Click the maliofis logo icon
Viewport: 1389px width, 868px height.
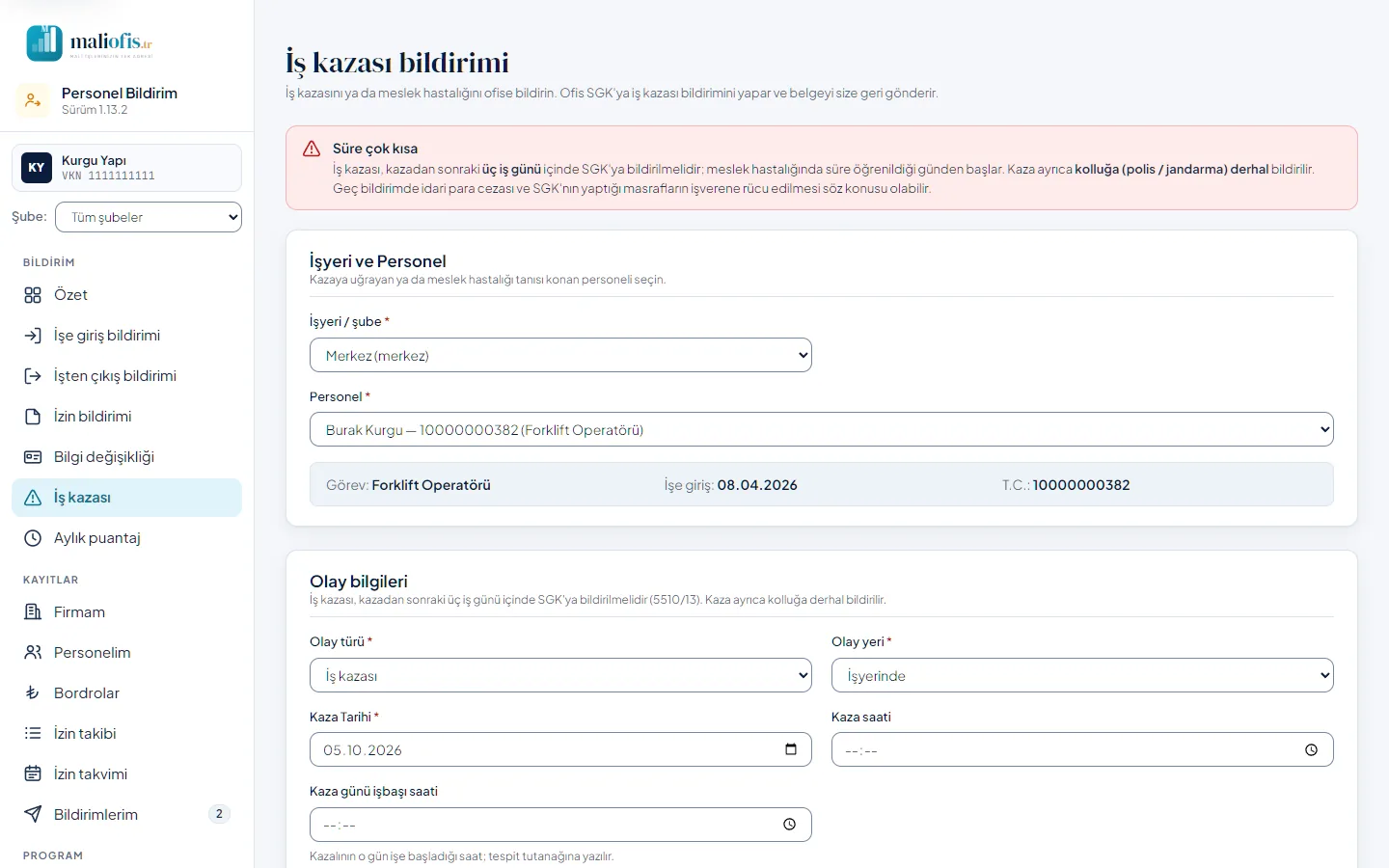point(44,43)
